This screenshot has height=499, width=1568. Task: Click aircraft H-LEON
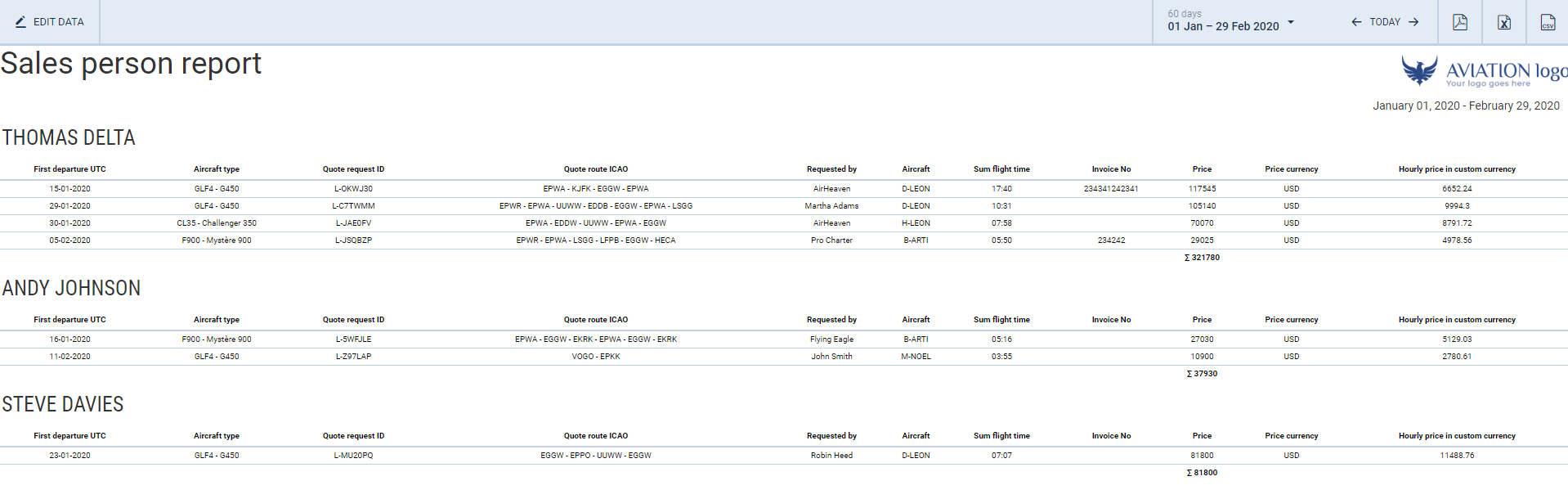[916, 223]
